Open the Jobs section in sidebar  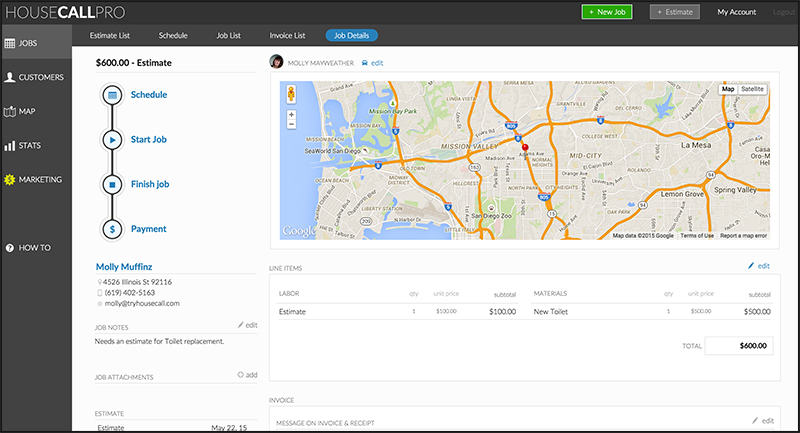point(36,43)
